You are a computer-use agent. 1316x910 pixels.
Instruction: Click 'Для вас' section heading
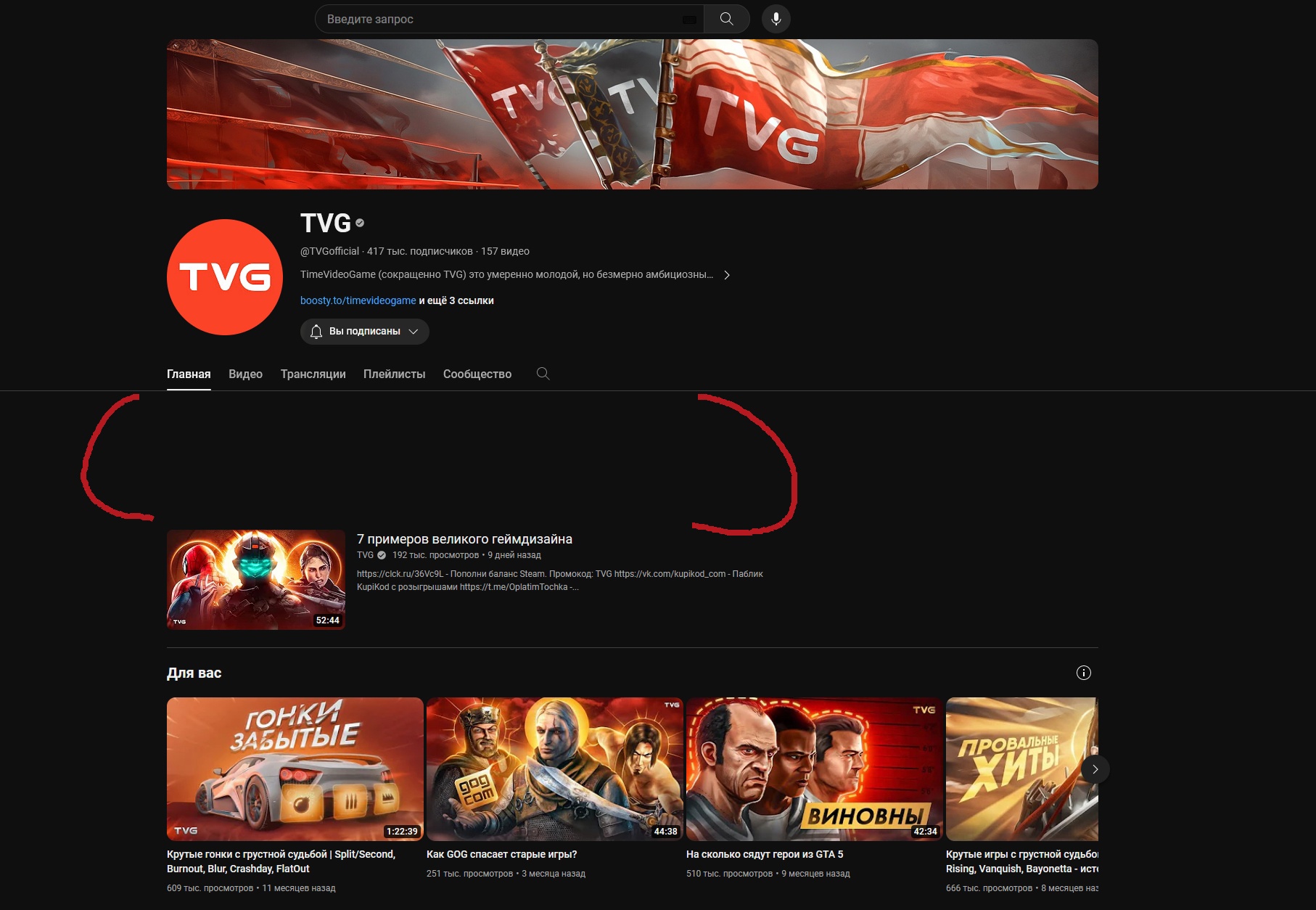tap(194, 673)
